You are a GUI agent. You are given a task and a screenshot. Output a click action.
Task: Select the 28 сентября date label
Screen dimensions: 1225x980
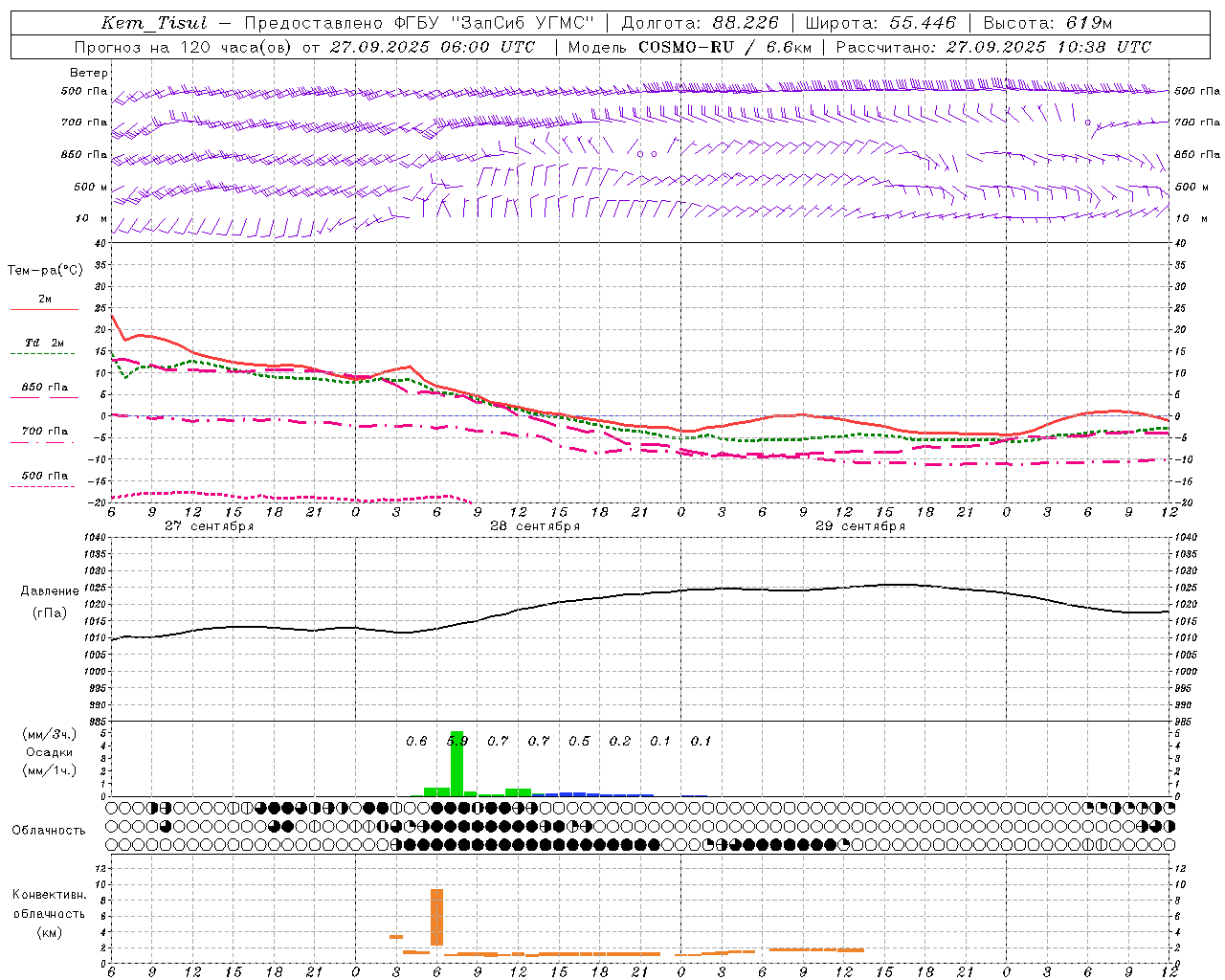(535, 526)
